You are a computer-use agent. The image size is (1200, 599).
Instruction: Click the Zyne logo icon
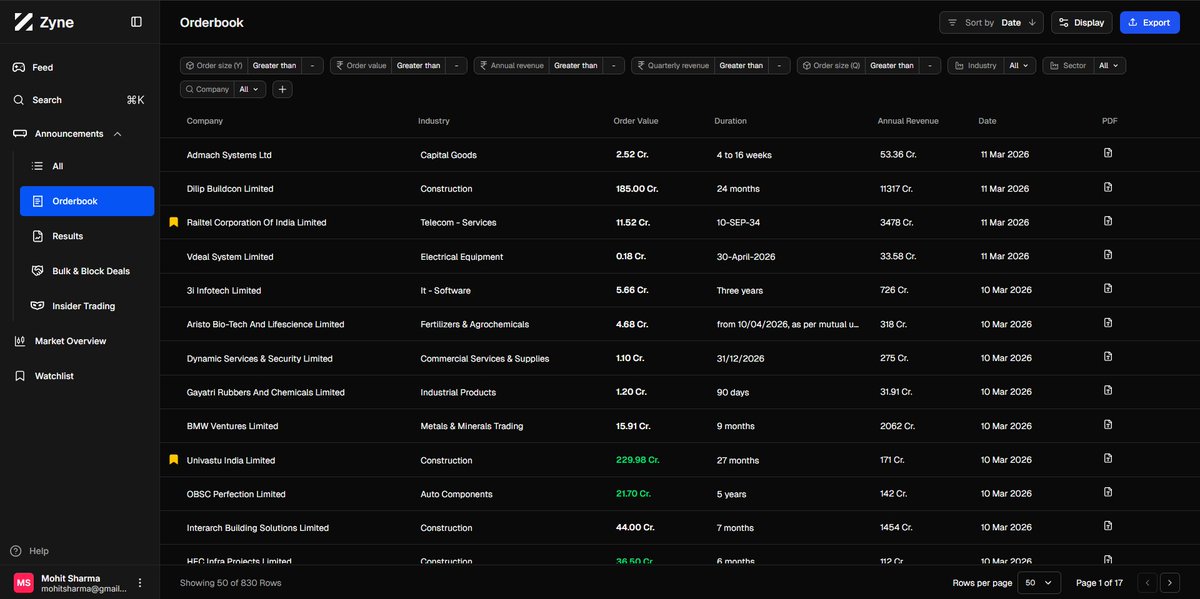[23, 22]
